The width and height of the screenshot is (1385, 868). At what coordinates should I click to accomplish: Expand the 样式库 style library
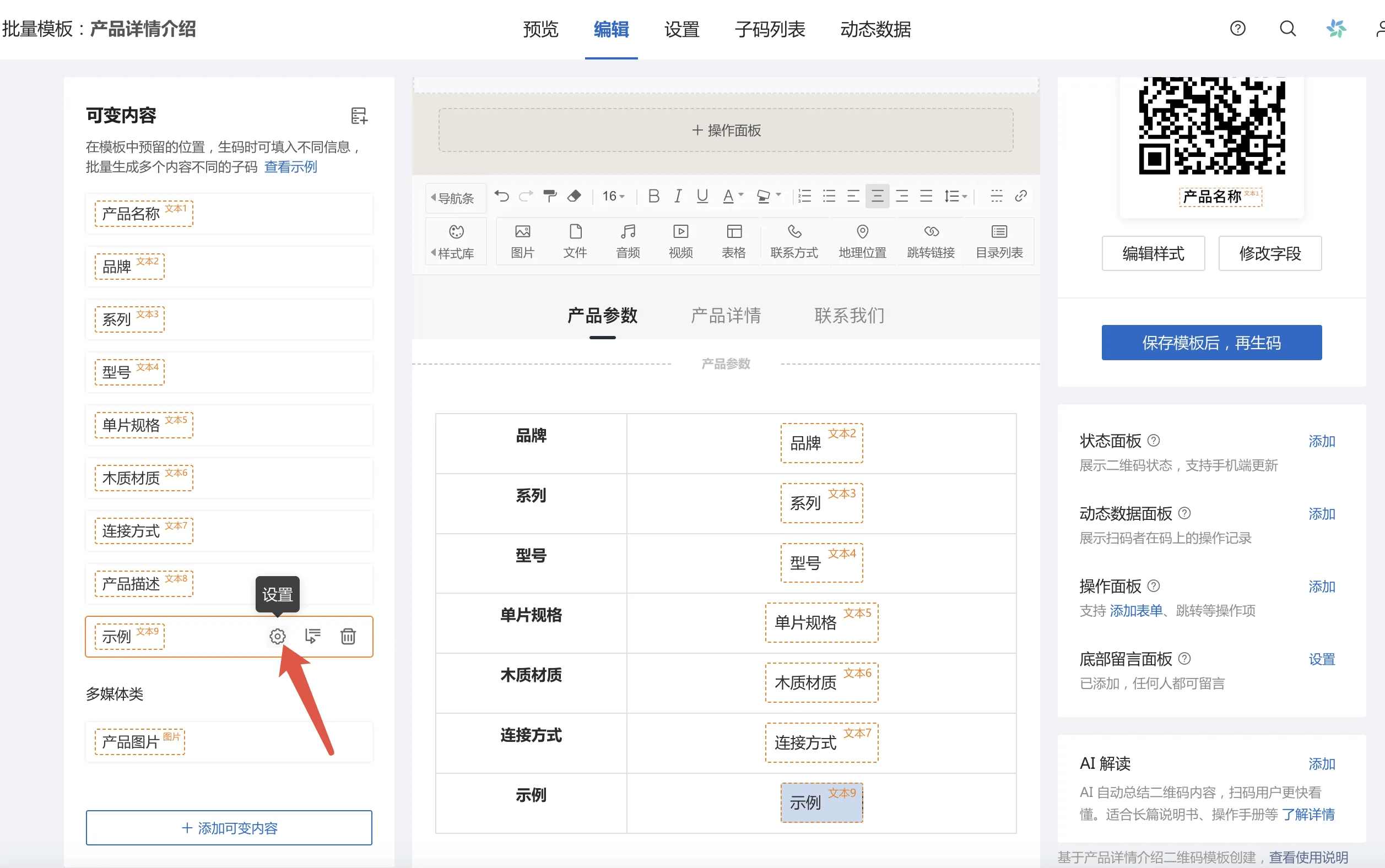pos(456,241)
